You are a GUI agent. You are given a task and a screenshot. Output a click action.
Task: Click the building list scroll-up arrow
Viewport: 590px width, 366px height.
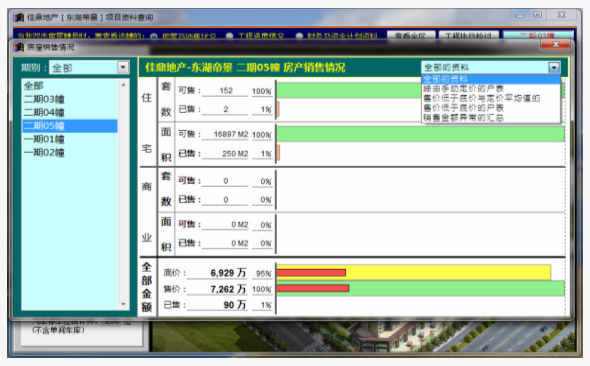click(123, 85)
